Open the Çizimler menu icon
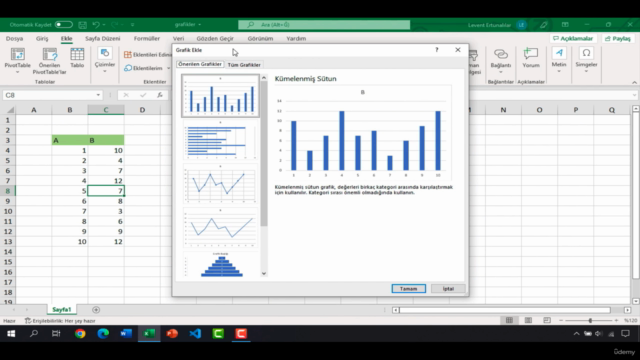The width and height of the screenshot is (640, 360). click(x=105, y=53)
